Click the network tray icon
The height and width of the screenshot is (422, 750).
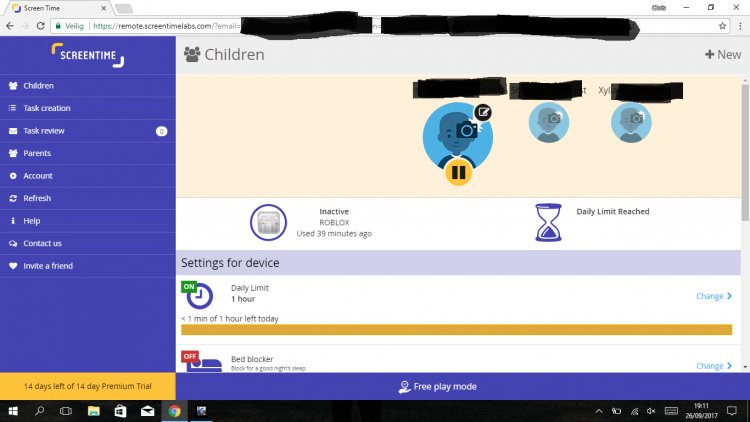(634, 411)
